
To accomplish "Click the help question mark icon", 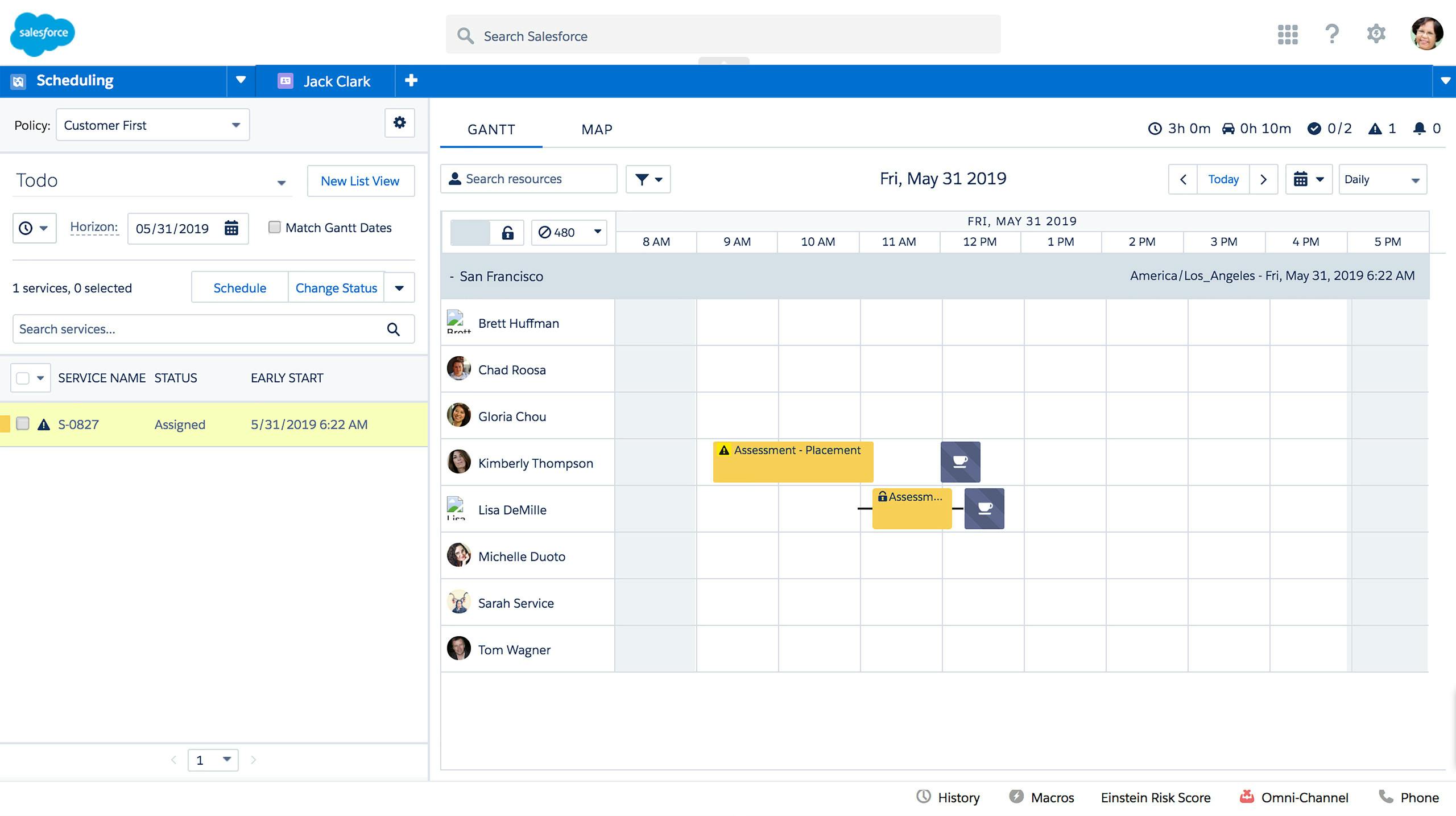I will pyautogui.click(x=1331, y=34).
